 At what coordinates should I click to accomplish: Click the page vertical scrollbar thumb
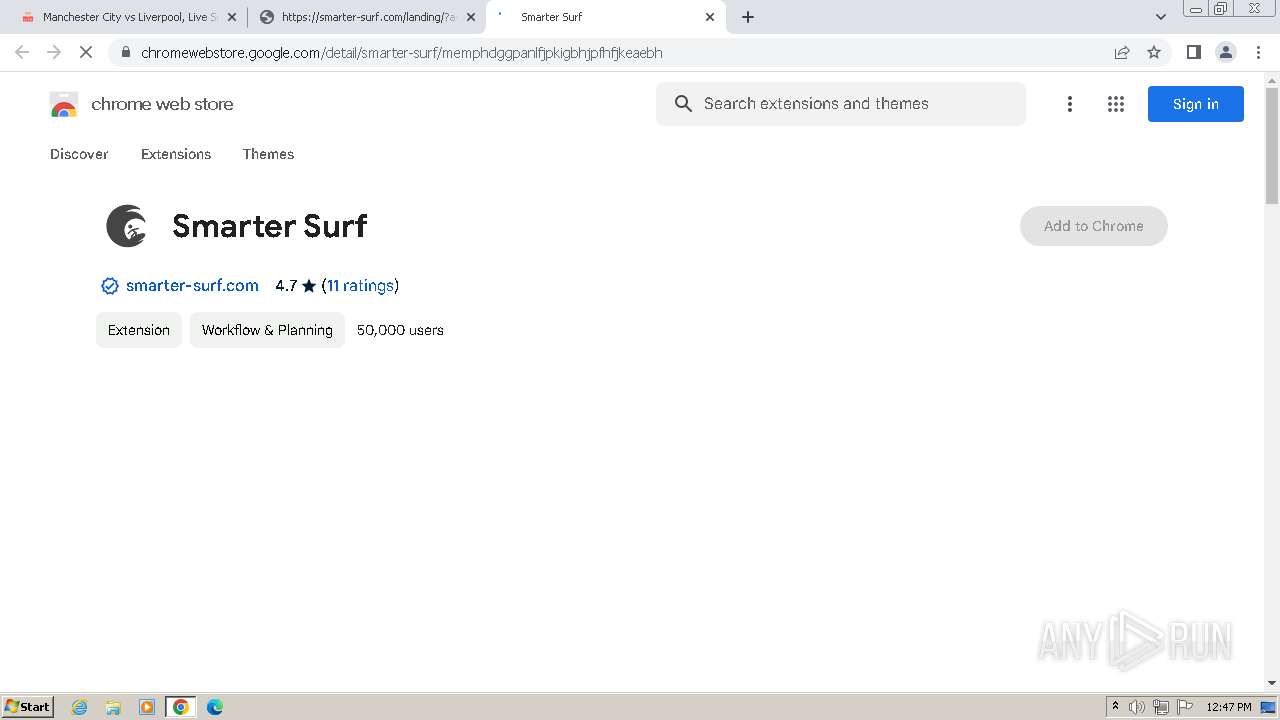coord(1272,146)
